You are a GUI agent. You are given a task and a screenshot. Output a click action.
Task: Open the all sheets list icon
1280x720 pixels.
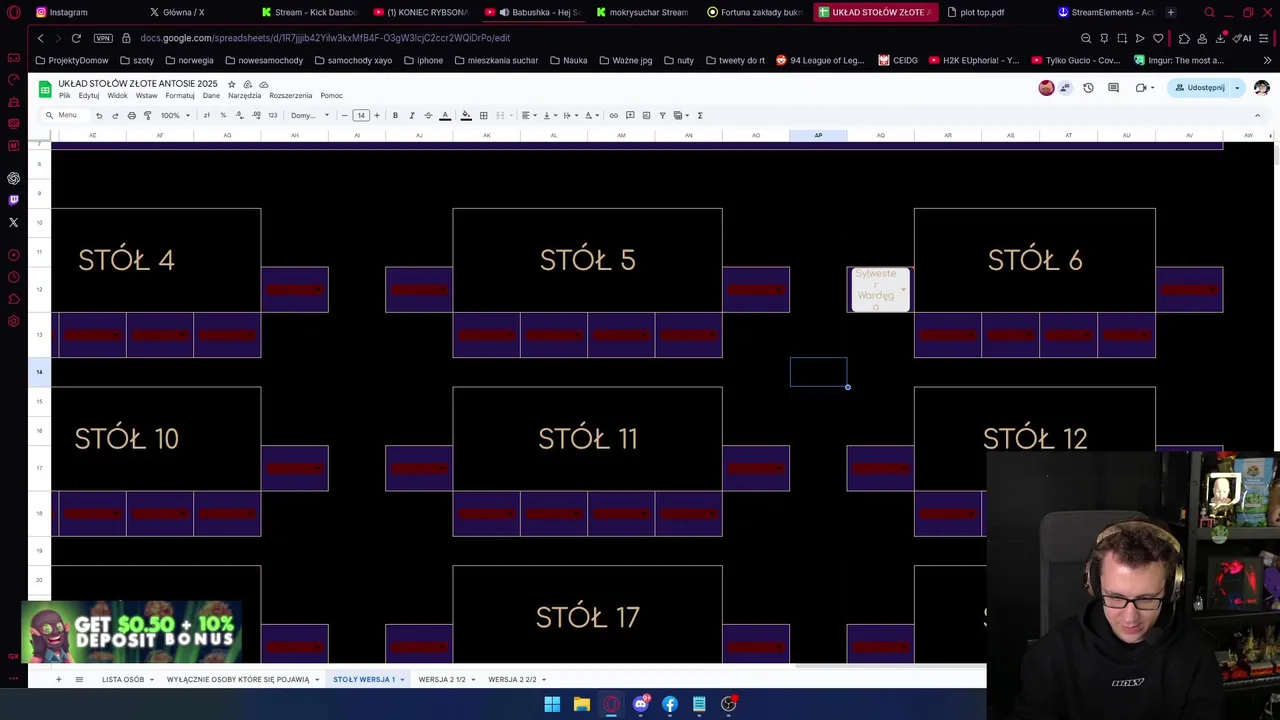79,679
